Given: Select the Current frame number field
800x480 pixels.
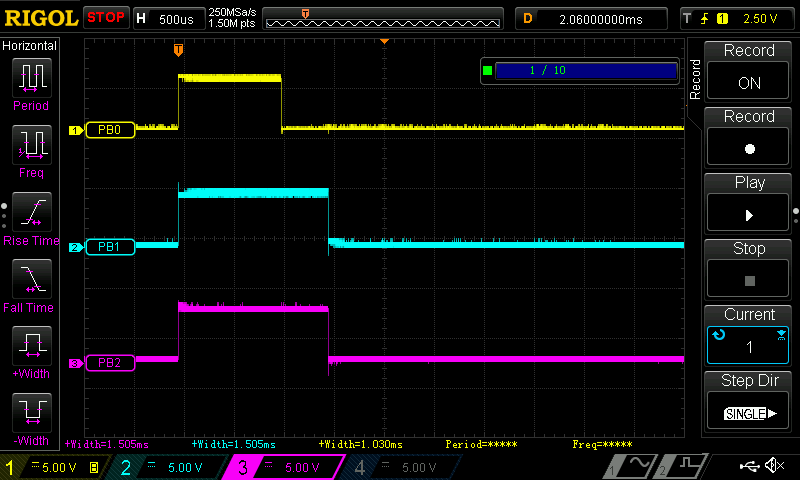Looking at the screenshot, I should pyautogui.click(x=748, y=346).
